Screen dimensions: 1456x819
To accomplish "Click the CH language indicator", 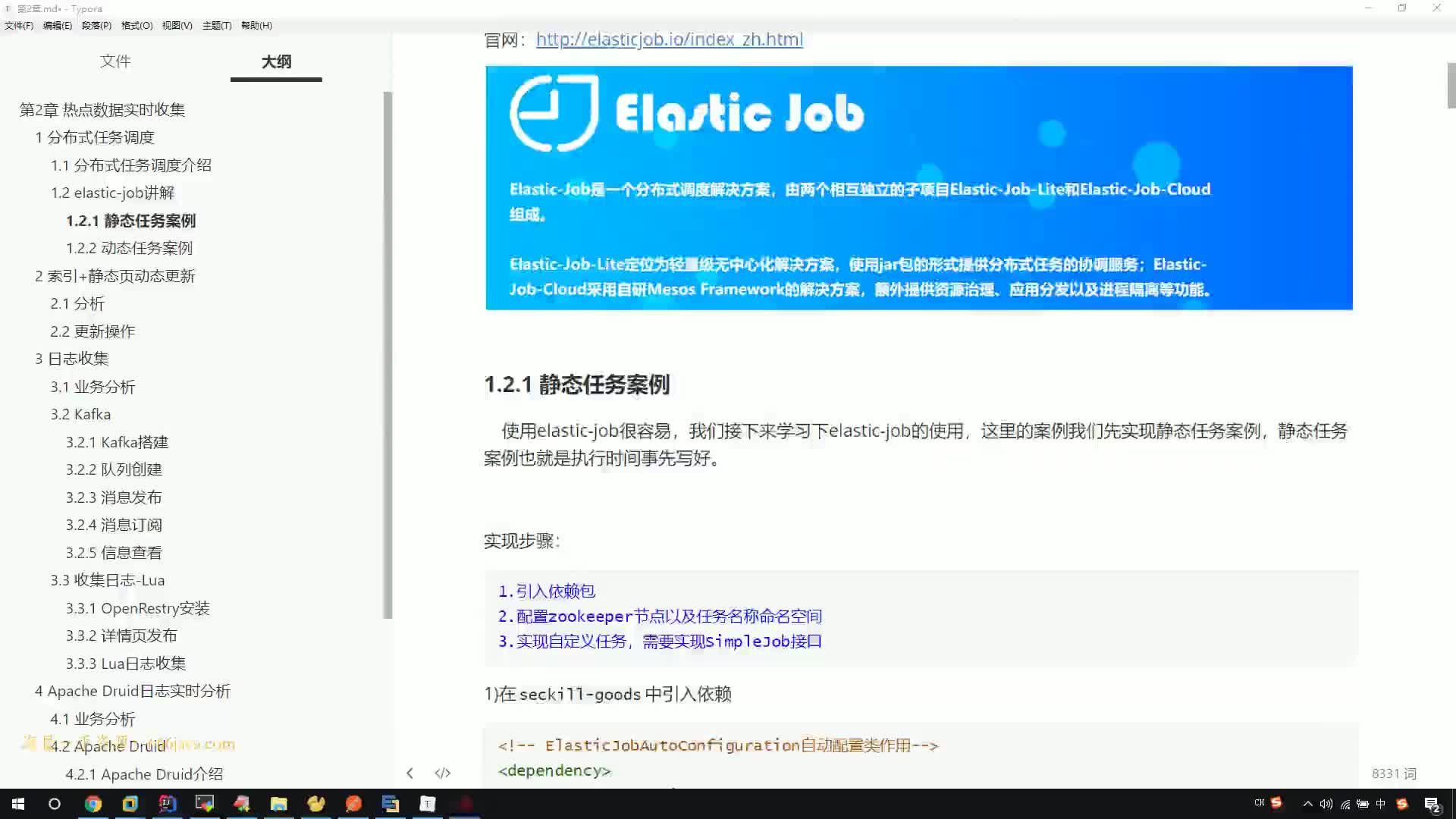I will [x=1259, y=802].
